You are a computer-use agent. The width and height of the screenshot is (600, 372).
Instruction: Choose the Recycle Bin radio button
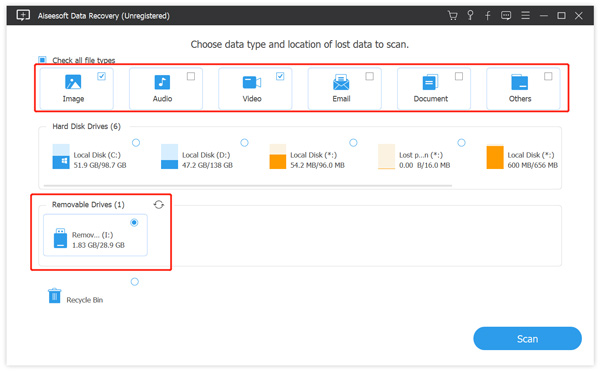click(x=135, y=282)
